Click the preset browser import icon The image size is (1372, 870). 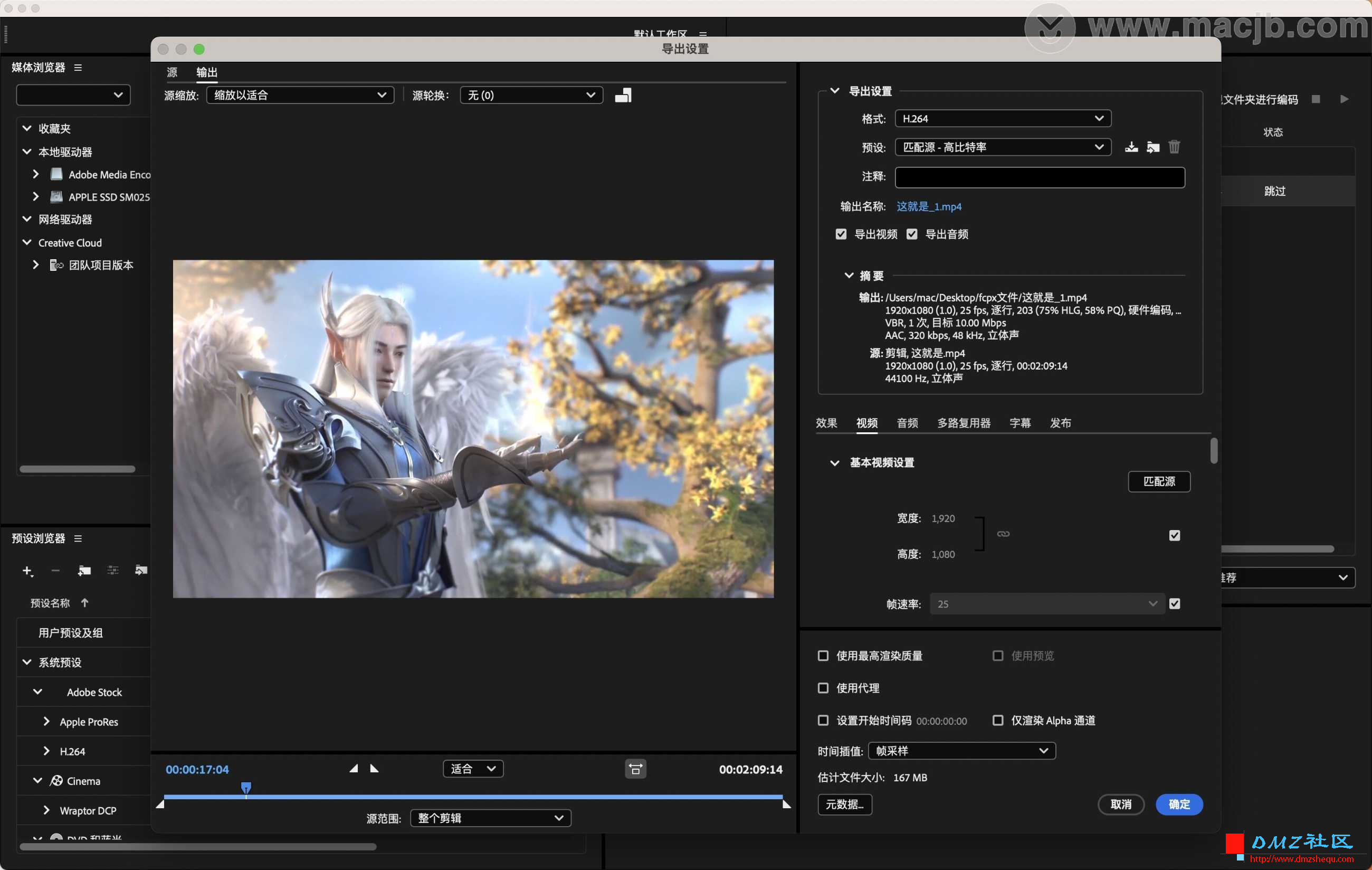coord(141,571)
